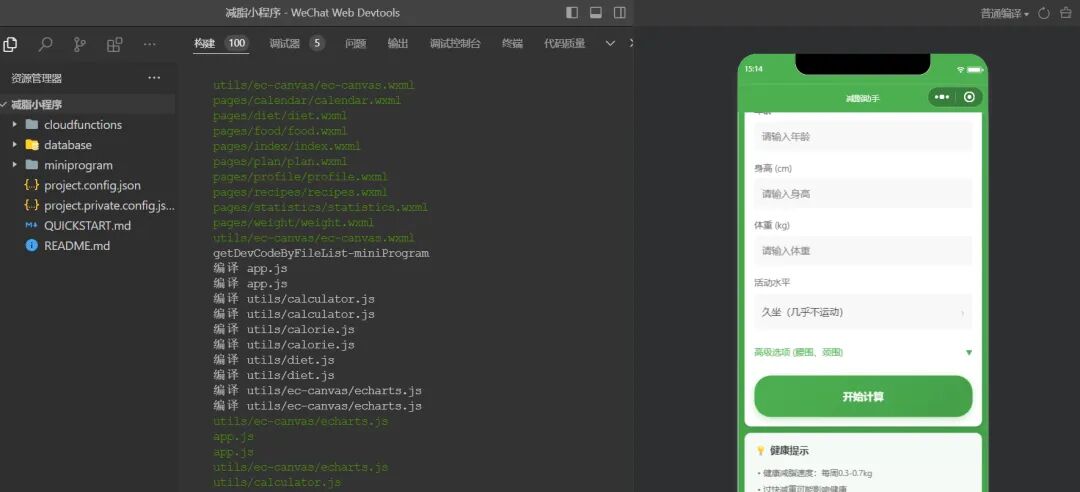Click the markdown icon of QUICKSTART.md
Viewport: 1080px width, 492px height.
(x=32, y=225)
